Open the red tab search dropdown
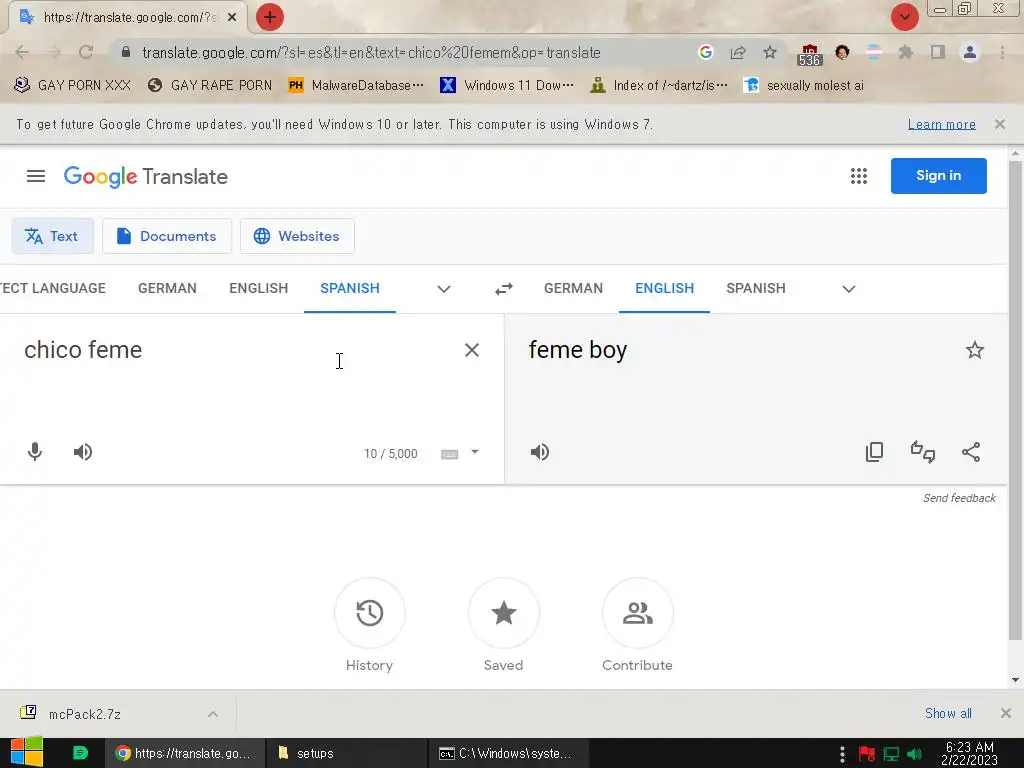 [904, 17]
